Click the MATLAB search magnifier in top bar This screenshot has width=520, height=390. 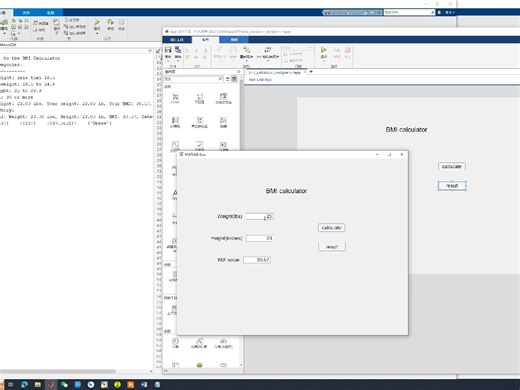coord(432,12)
